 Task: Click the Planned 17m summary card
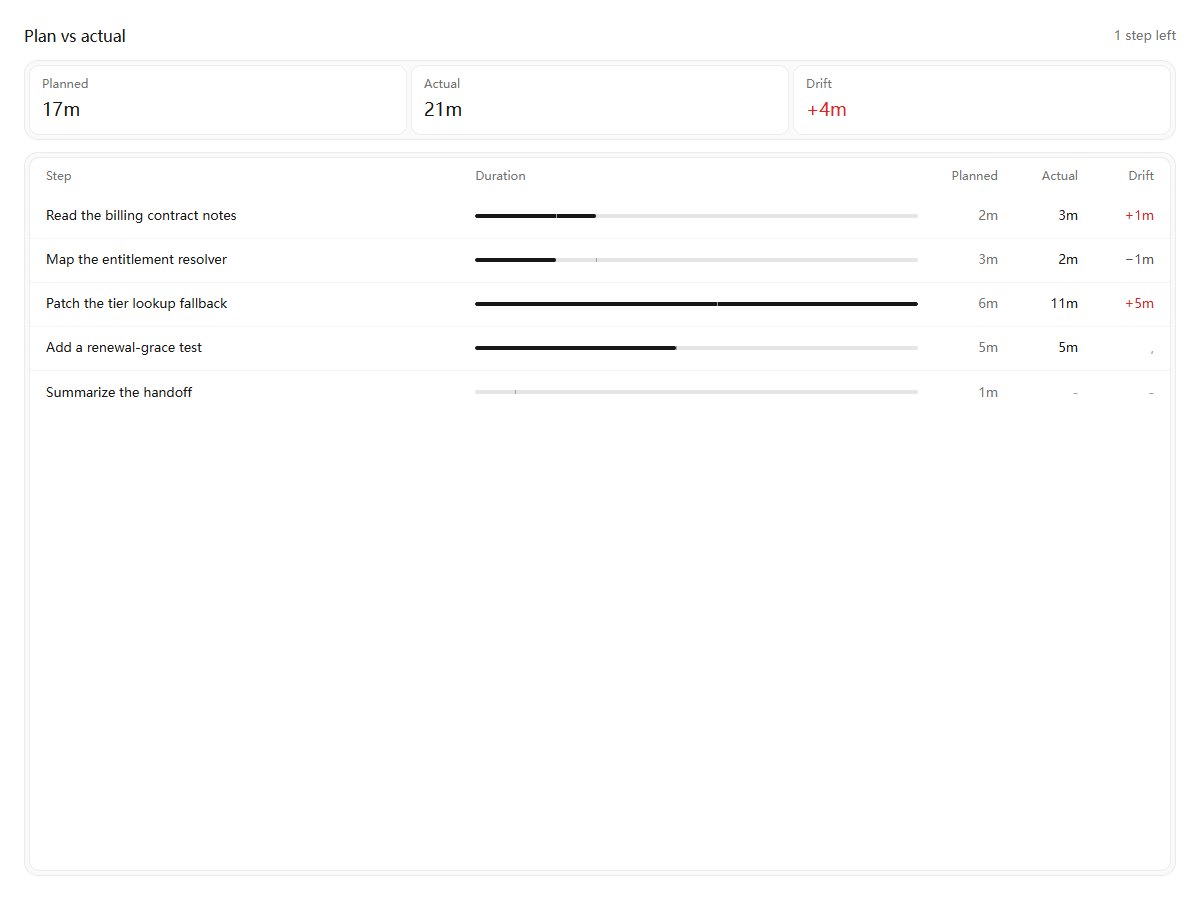[x=218, y=100]
